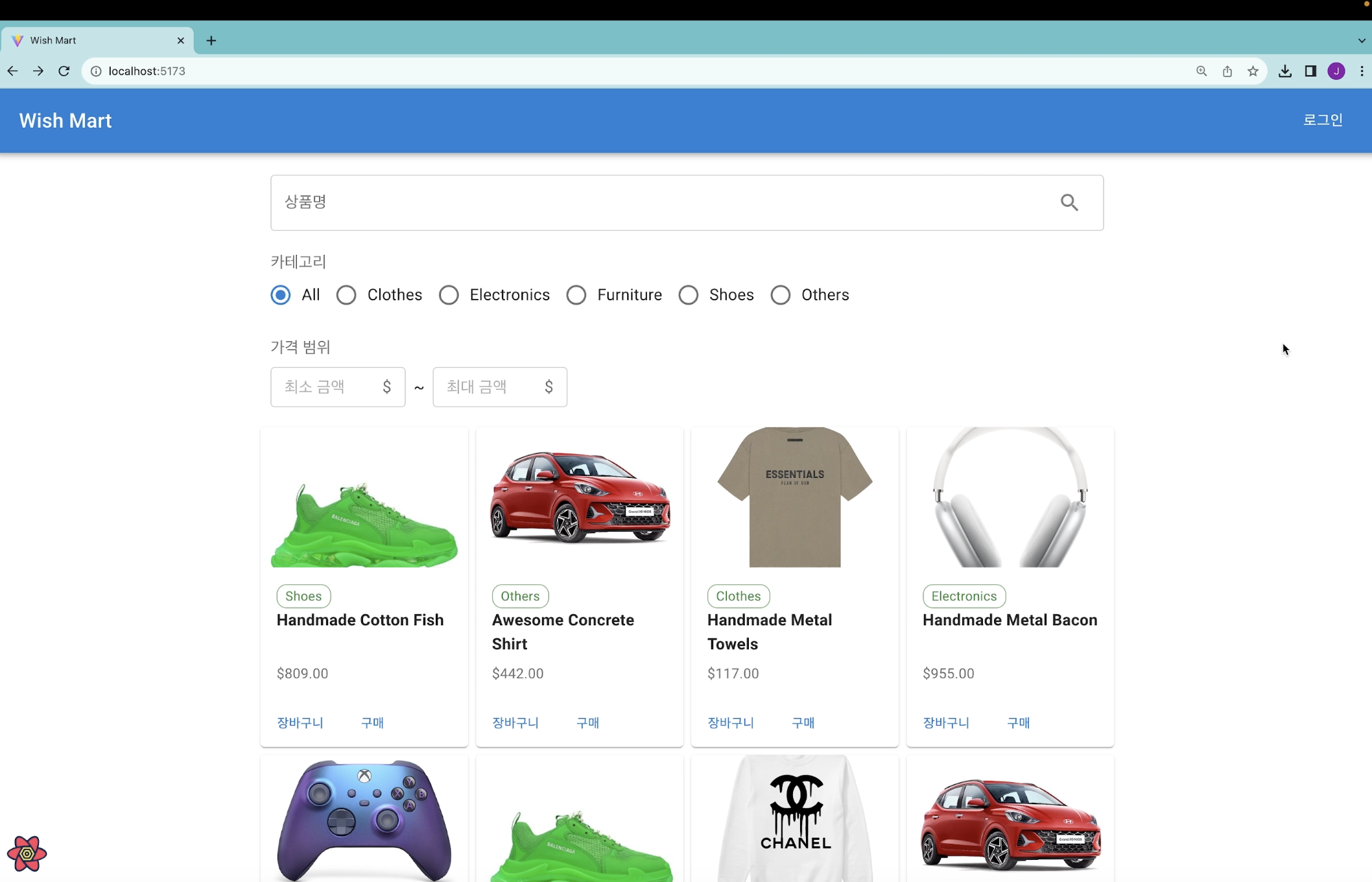Click the Handmade Cotton Fish title
Screen dimensions: 1372x882
[360, 620]
